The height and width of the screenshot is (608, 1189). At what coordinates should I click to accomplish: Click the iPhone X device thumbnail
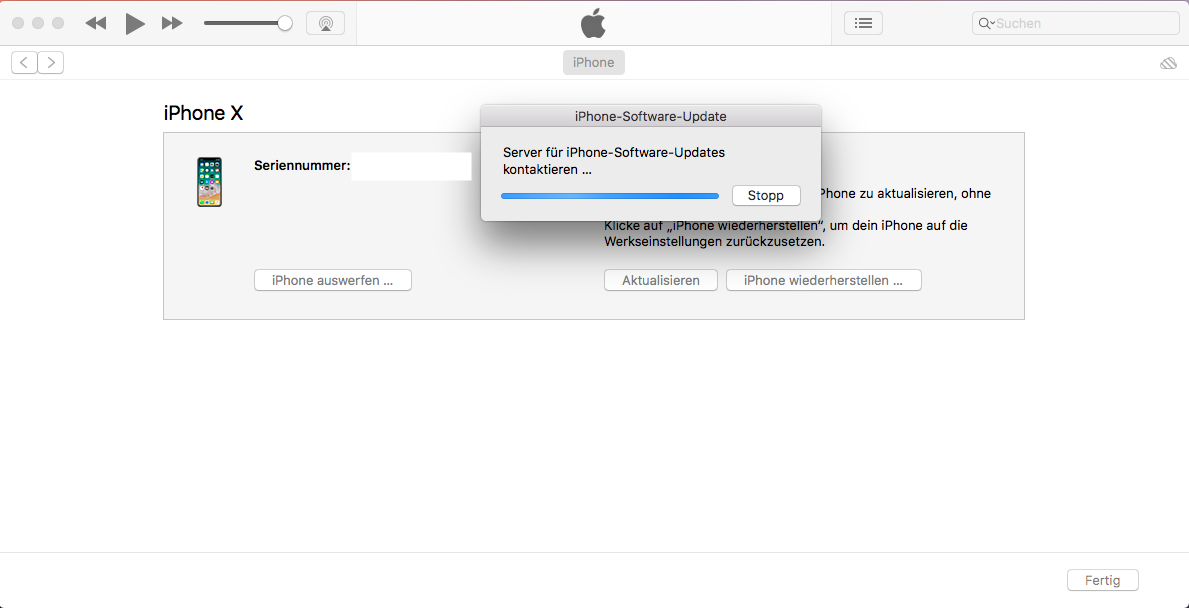click(209, 182)
